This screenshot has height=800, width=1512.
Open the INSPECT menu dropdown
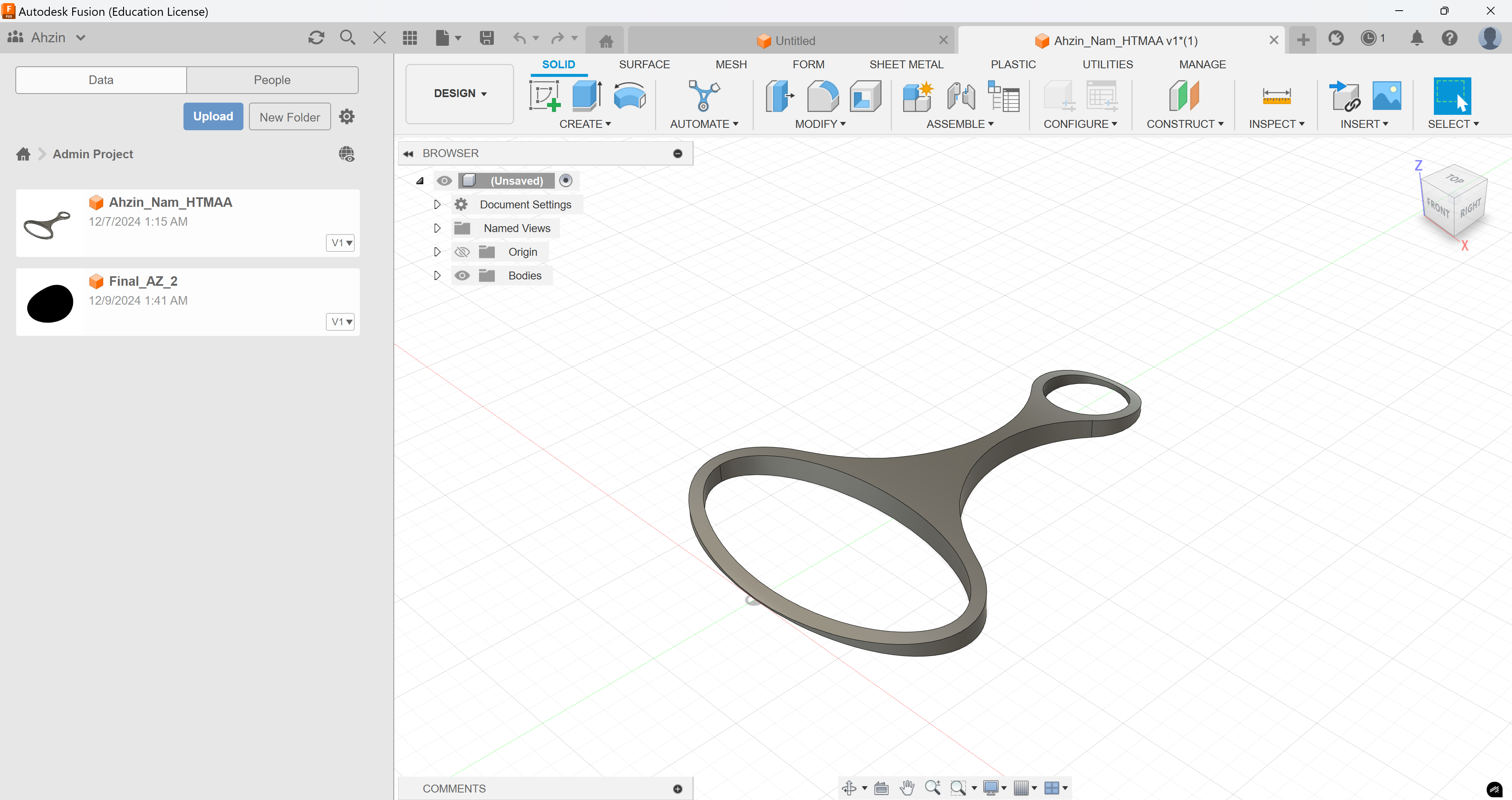(x=1276, y=124)
